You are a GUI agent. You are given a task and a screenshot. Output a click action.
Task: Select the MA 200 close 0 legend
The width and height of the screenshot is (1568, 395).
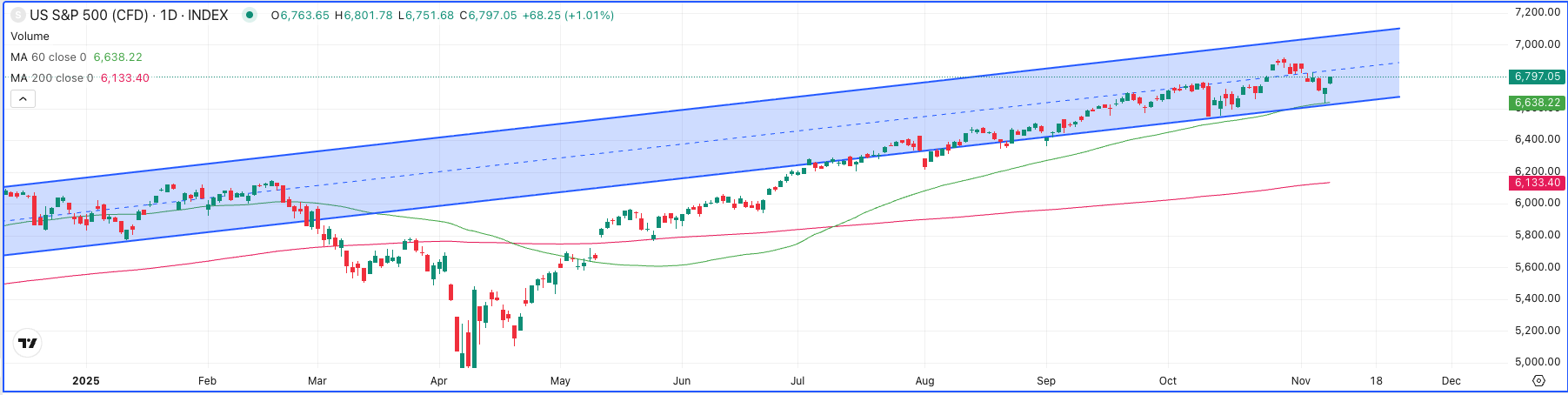click(52, 77)
